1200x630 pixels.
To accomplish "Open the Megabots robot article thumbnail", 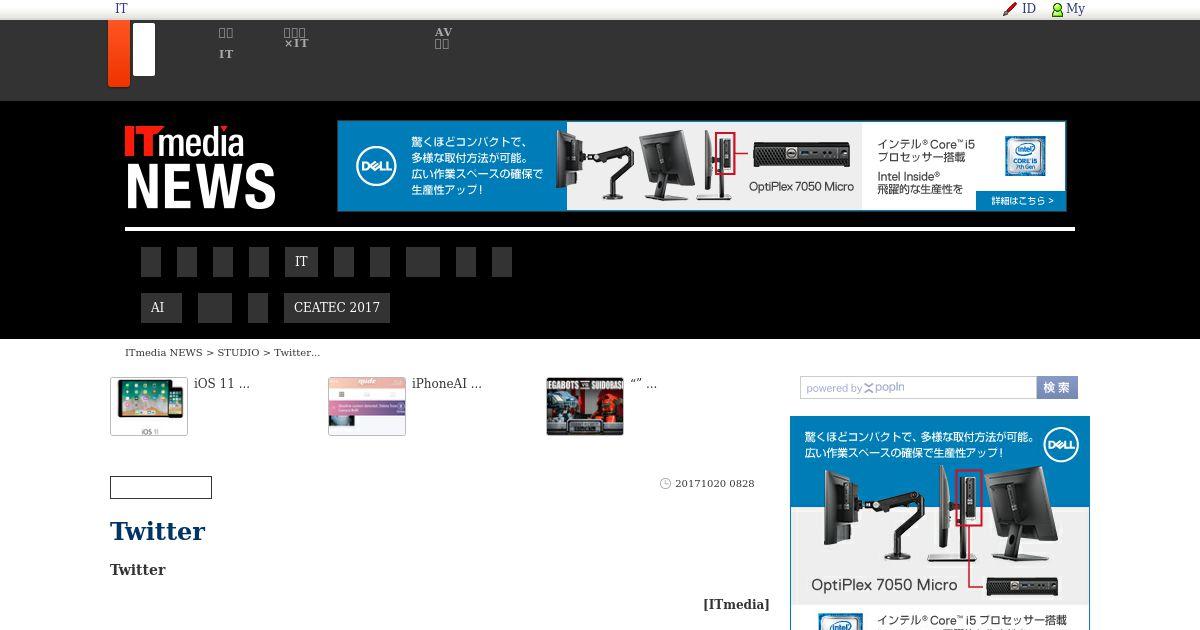I will tap(585, 406).
